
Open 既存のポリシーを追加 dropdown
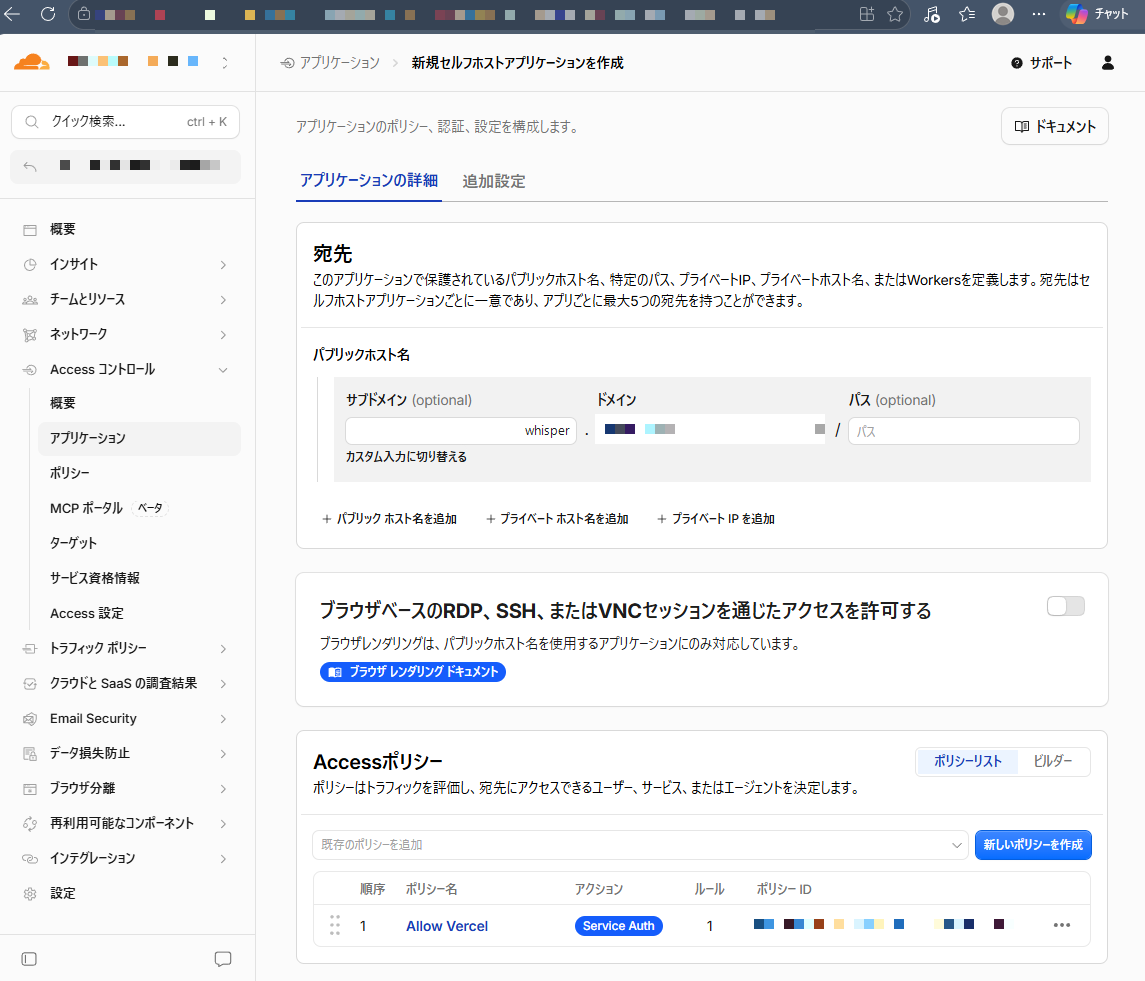click(640, 845)
